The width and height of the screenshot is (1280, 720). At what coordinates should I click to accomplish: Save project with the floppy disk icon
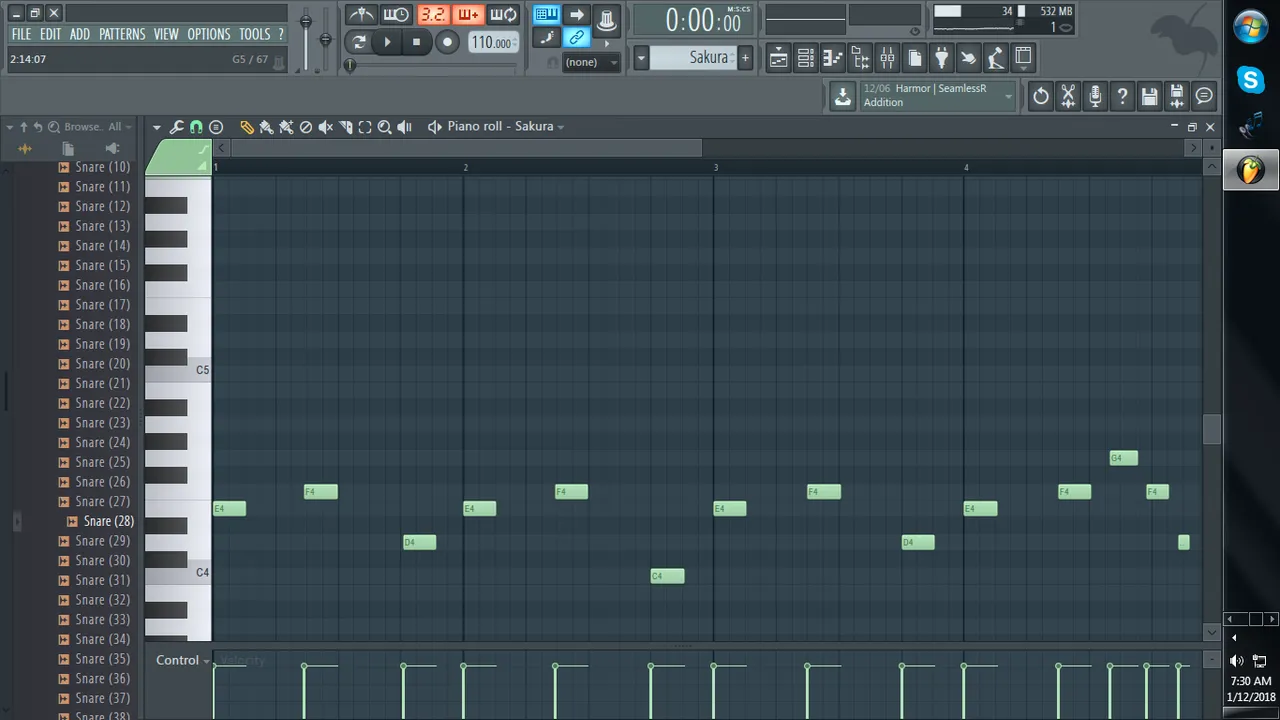1149,96
